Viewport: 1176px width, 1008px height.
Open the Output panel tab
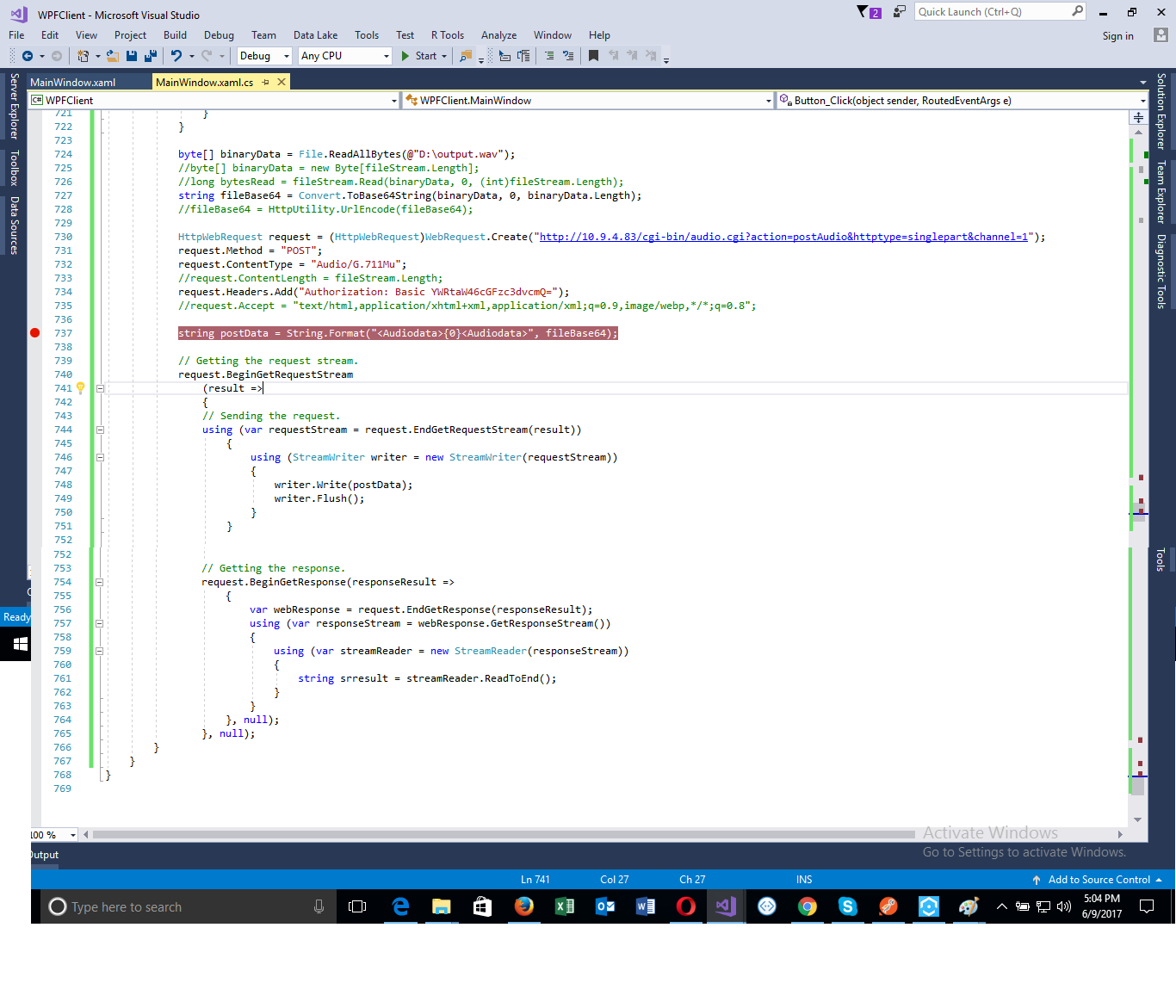coord(45,855)
